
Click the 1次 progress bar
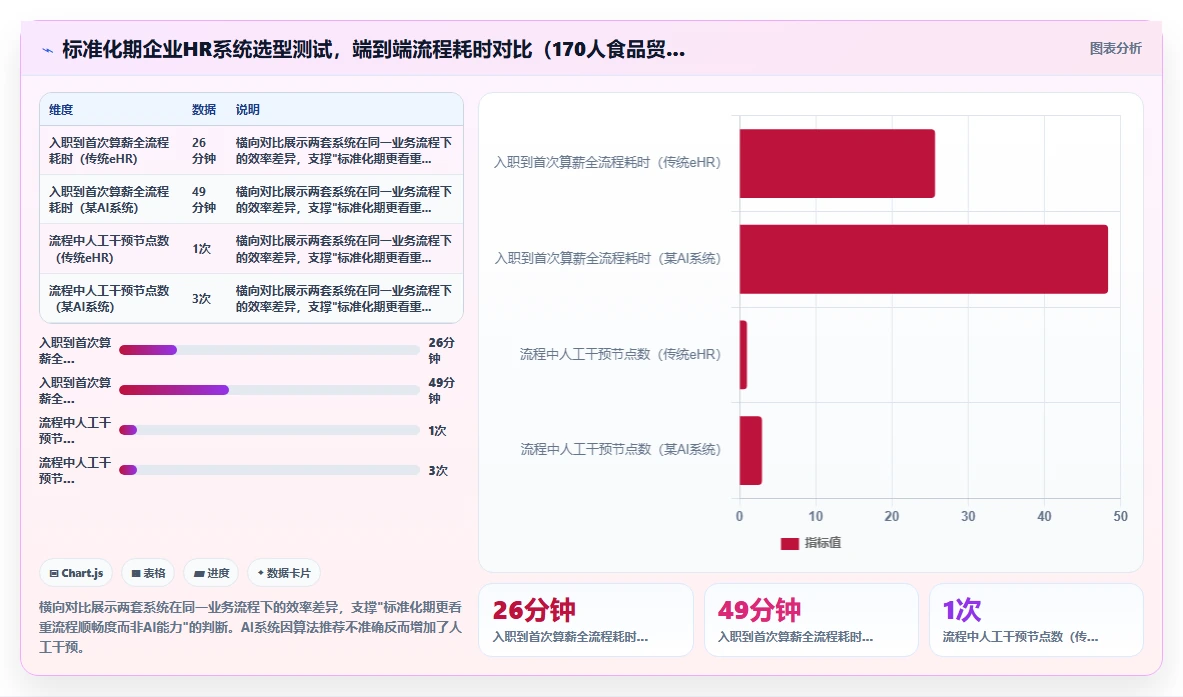[x=269, y=430]
